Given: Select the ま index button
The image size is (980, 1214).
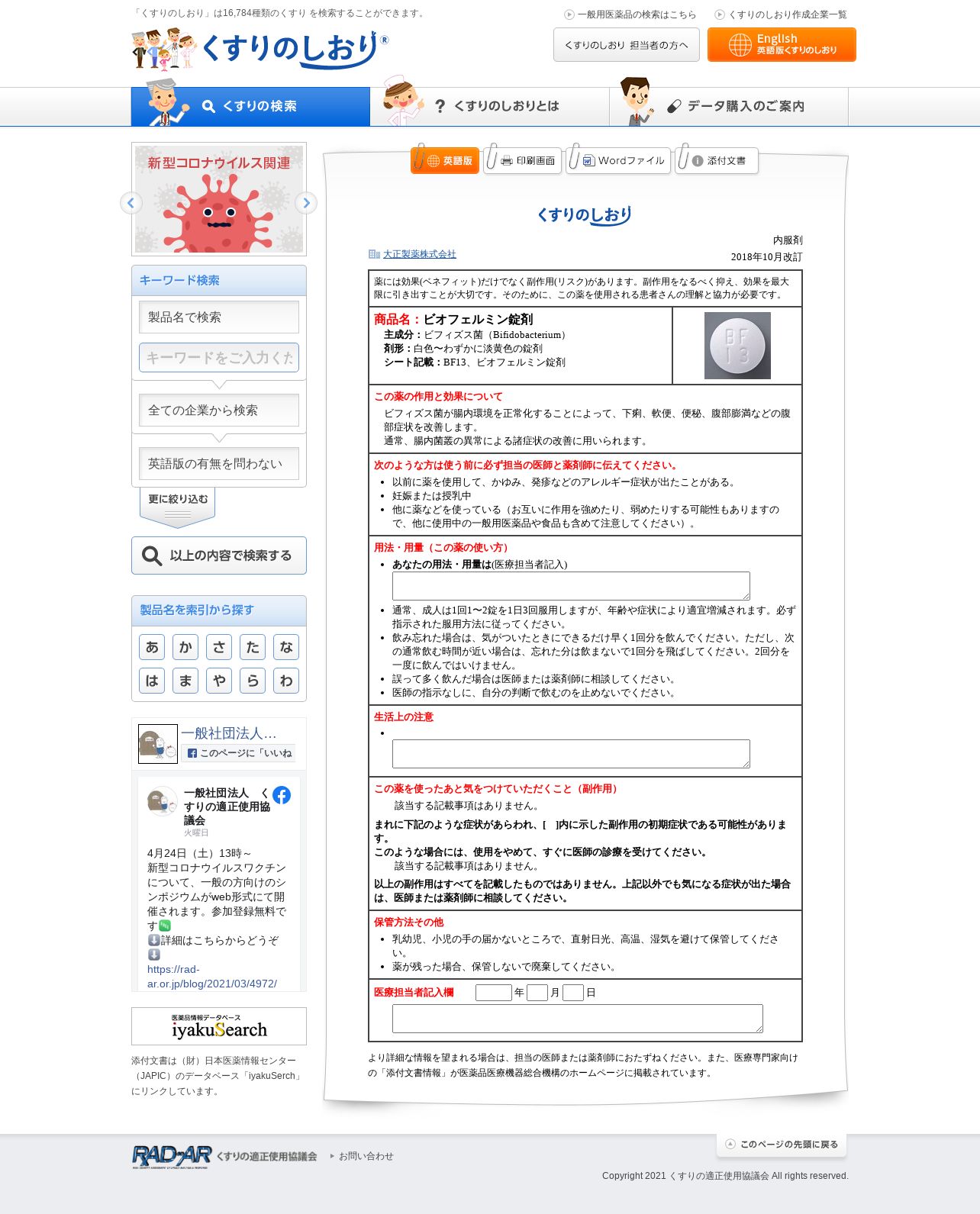Looking at the screenshot, I should tap(185, 681).
